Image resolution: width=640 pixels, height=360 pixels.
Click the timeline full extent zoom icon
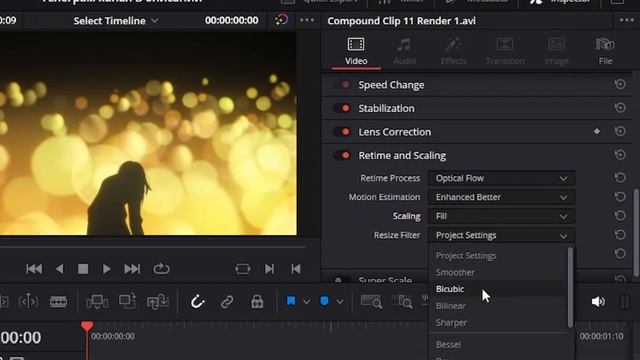coord(371,302)
